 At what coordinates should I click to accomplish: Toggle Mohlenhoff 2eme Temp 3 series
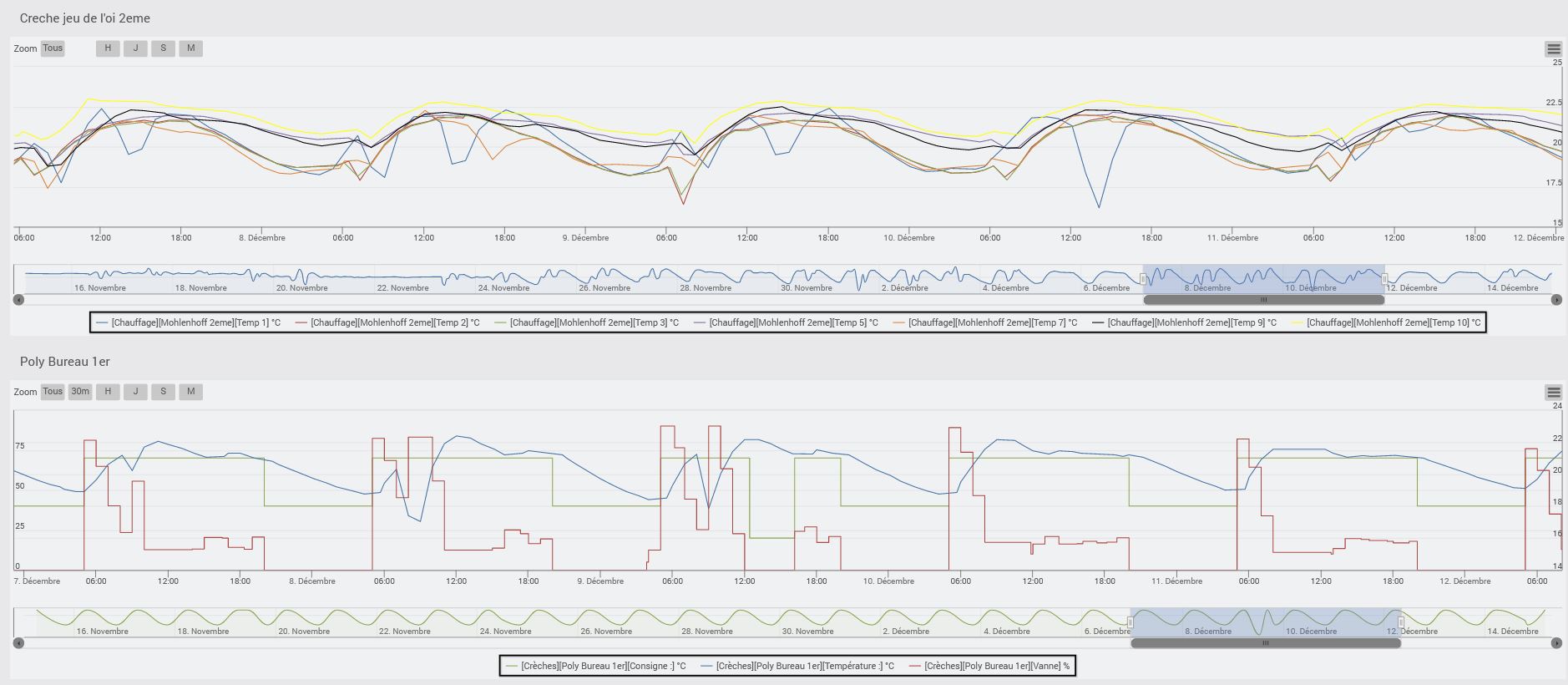(587, 322)
